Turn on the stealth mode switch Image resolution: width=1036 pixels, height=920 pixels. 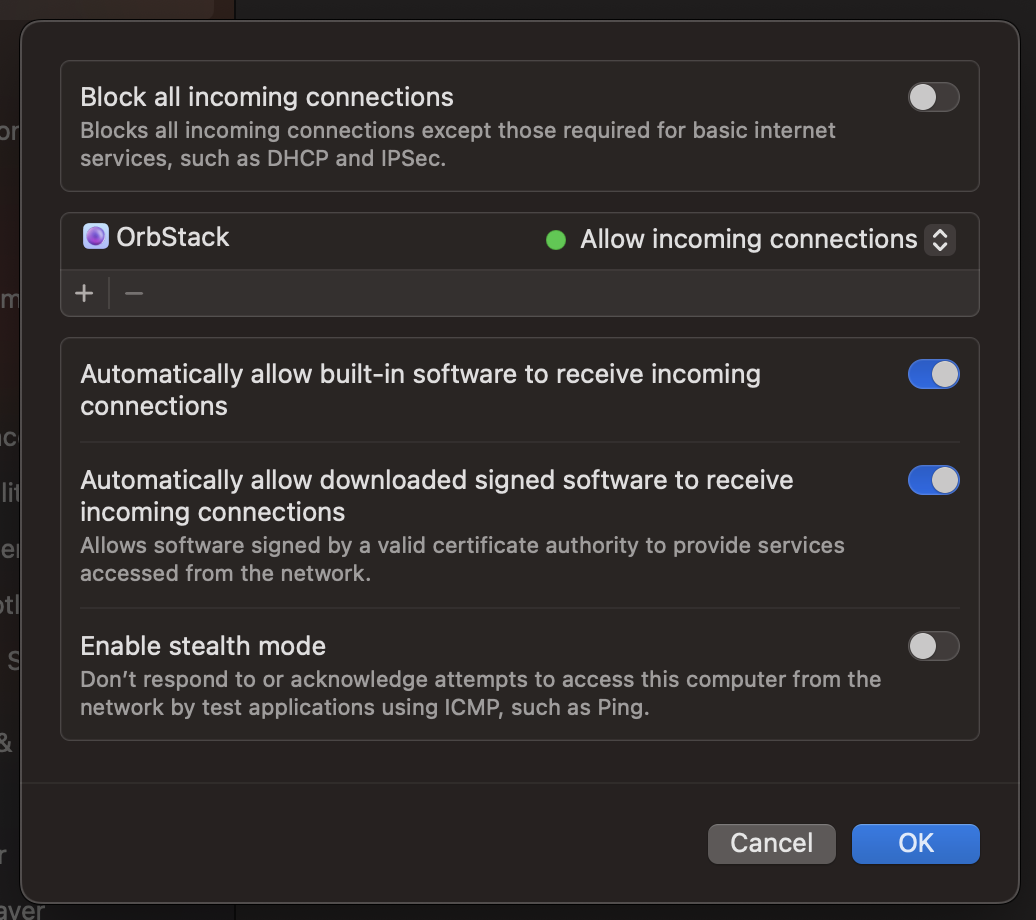click(x=933, y=646)
